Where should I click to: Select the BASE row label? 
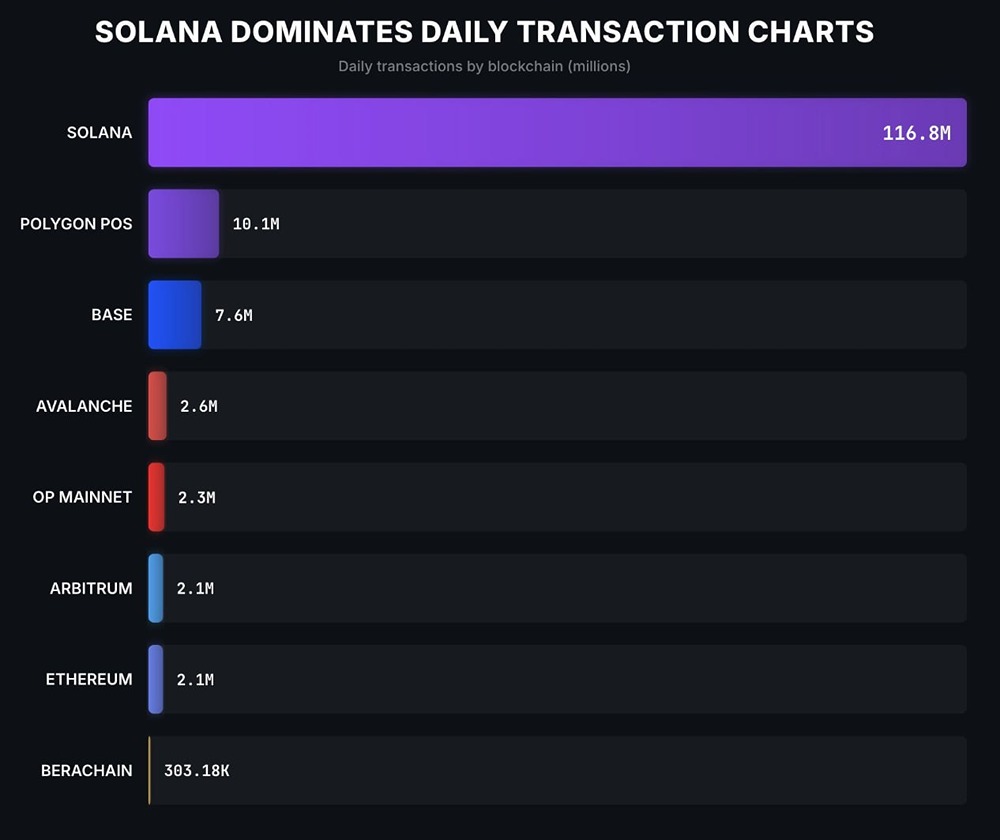(111, 315)
